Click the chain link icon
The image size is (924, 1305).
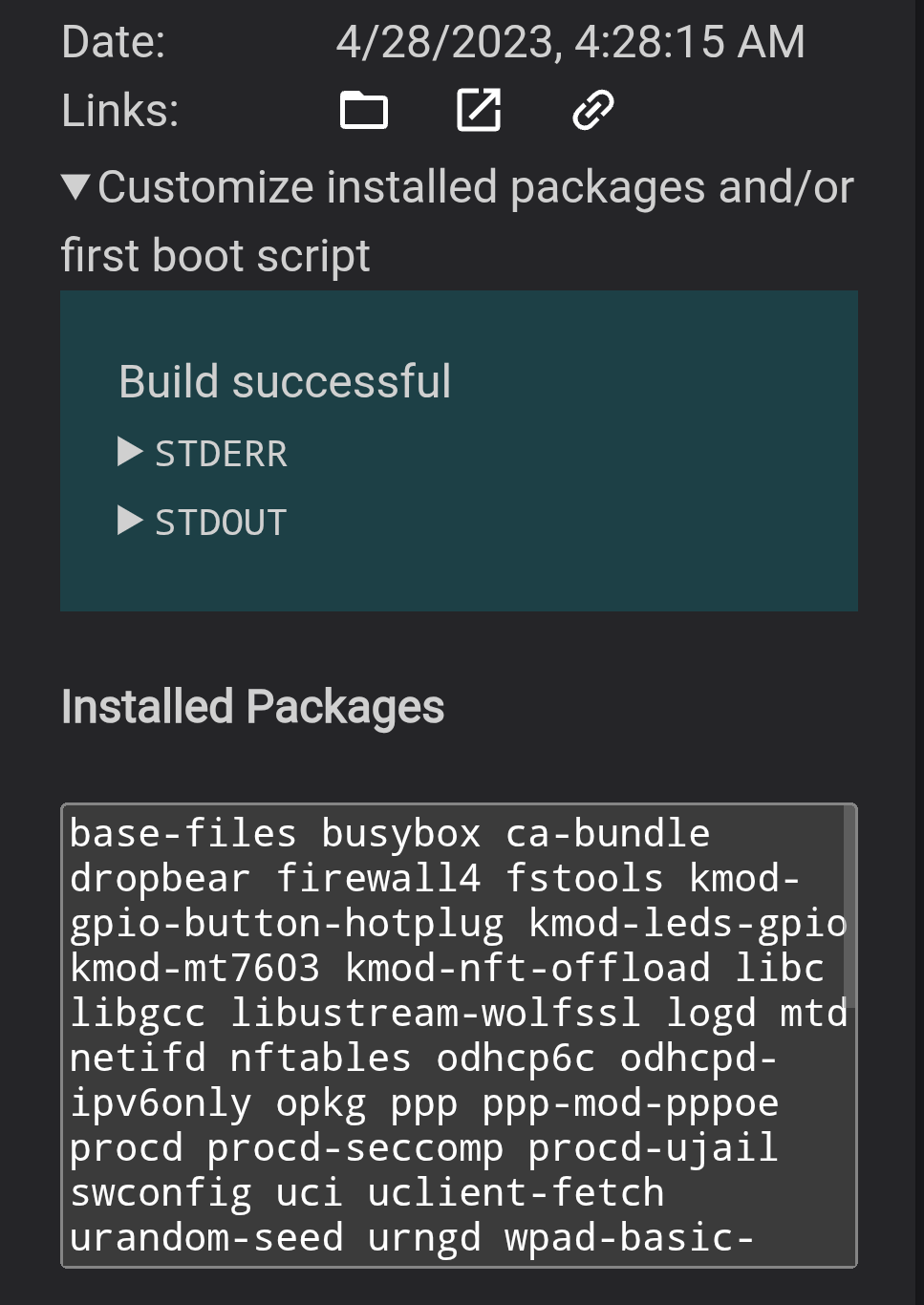(592, 111)
